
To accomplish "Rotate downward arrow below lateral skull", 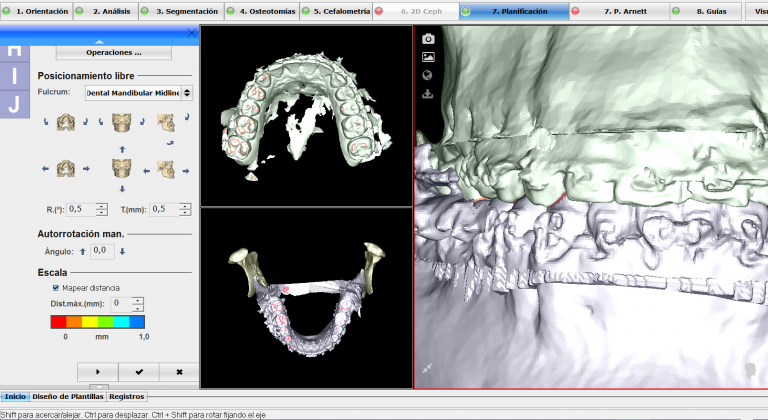I will [170, 143].
